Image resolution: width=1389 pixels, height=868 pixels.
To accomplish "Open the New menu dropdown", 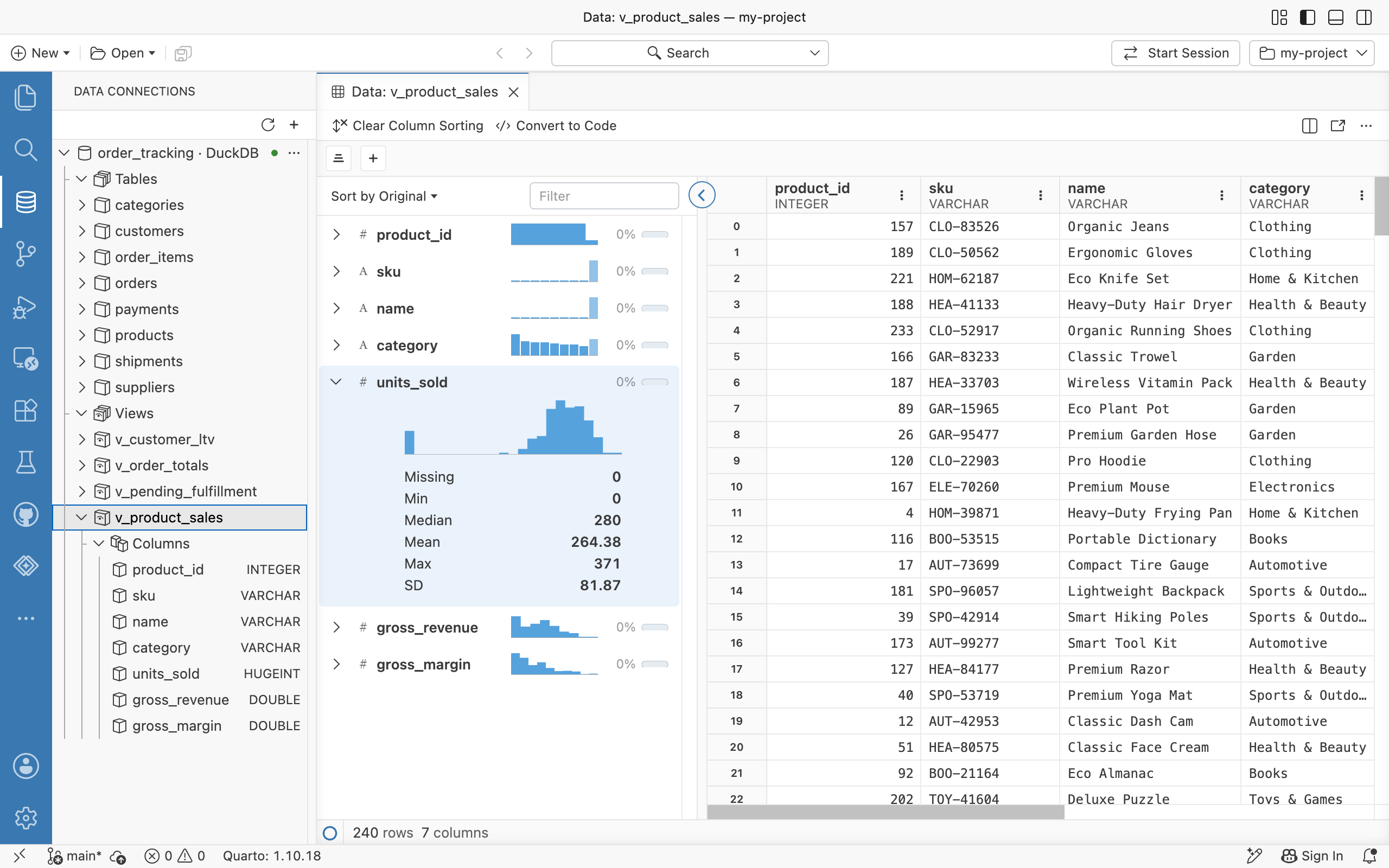I will pos(41,53).
